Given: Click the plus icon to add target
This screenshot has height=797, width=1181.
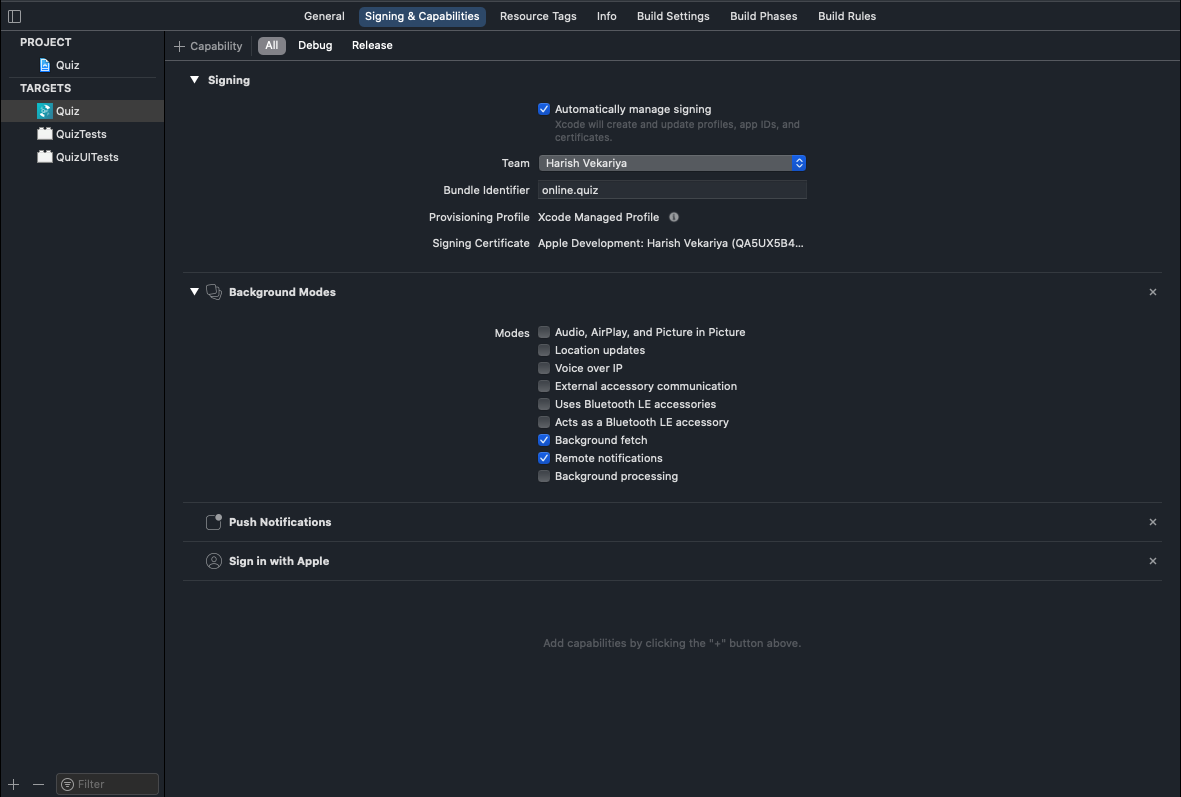Looking at the screenshot, I should pyautogui.click(x=14, y=785).
